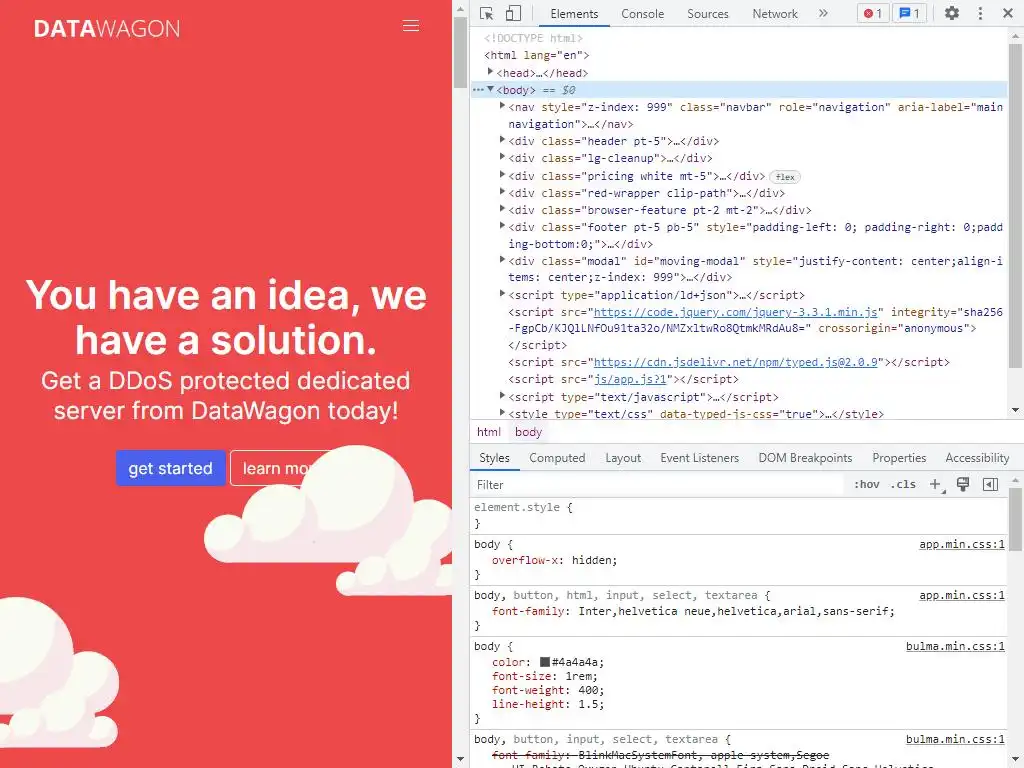Open the DOM Breakpoints tab
Viewport: 1024px width, 768px height.
(x=805, y=458)
